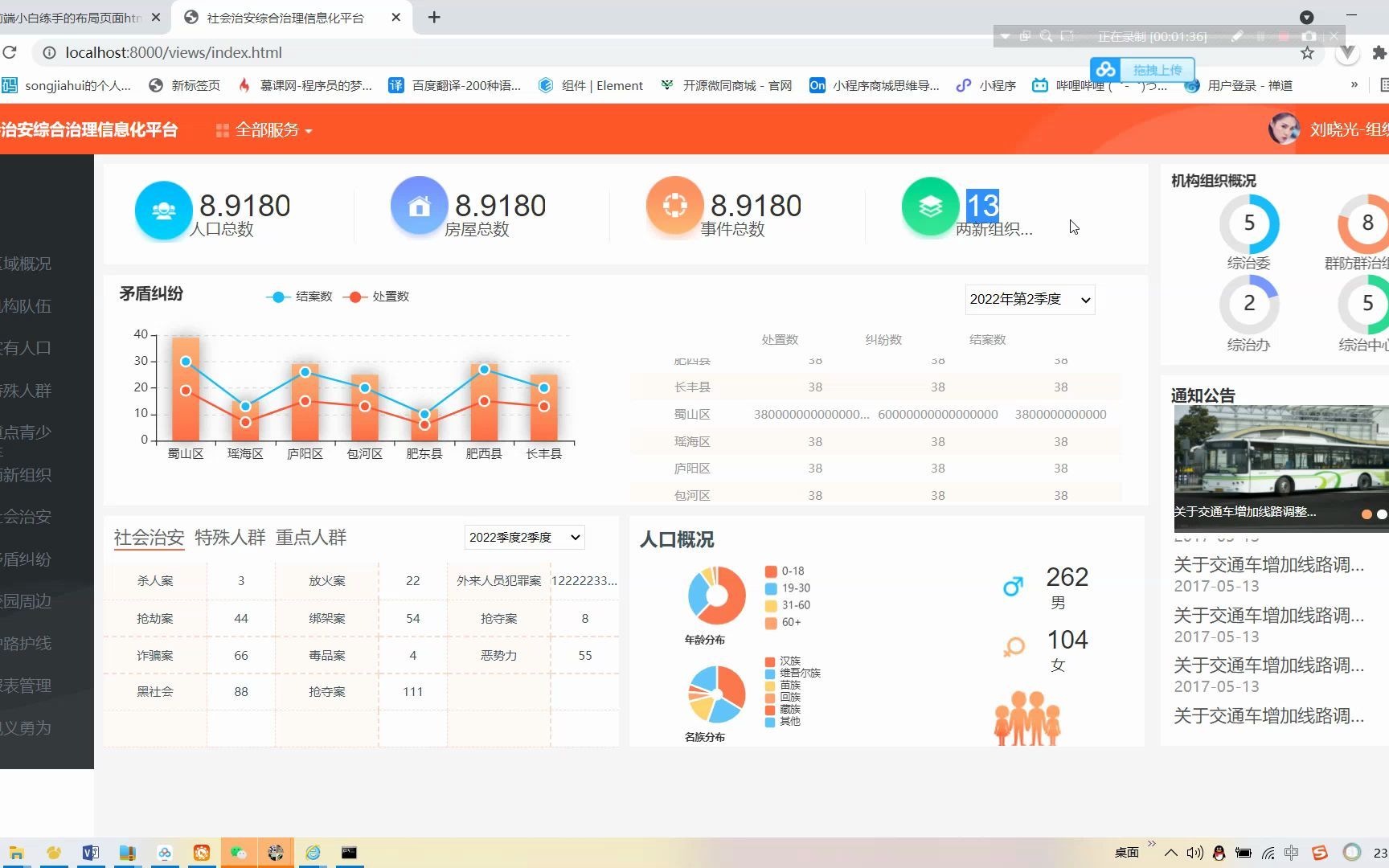Toggle 处置数 legend series
The height and width of the screenshot is (868, 1389).
click(376, 297)
